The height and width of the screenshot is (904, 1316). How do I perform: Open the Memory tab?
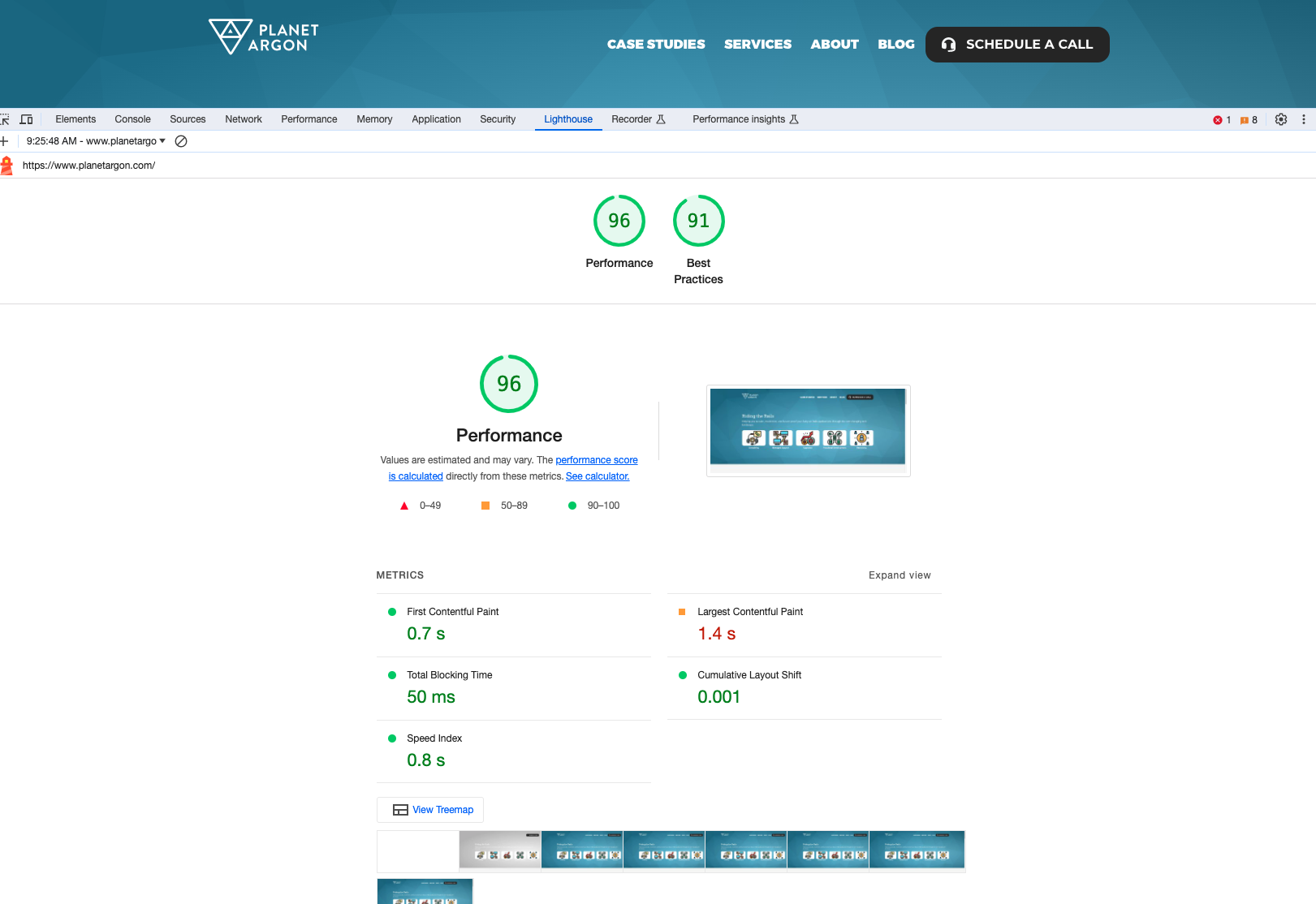click(x=374, y=119)
